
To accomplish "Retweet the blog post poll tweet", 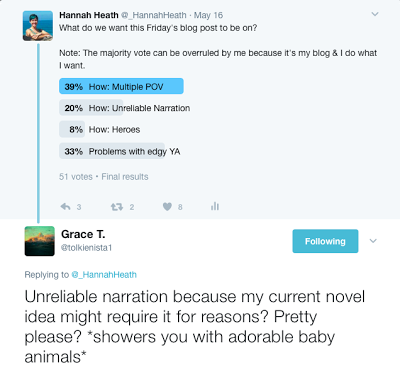I will [117, 207].
